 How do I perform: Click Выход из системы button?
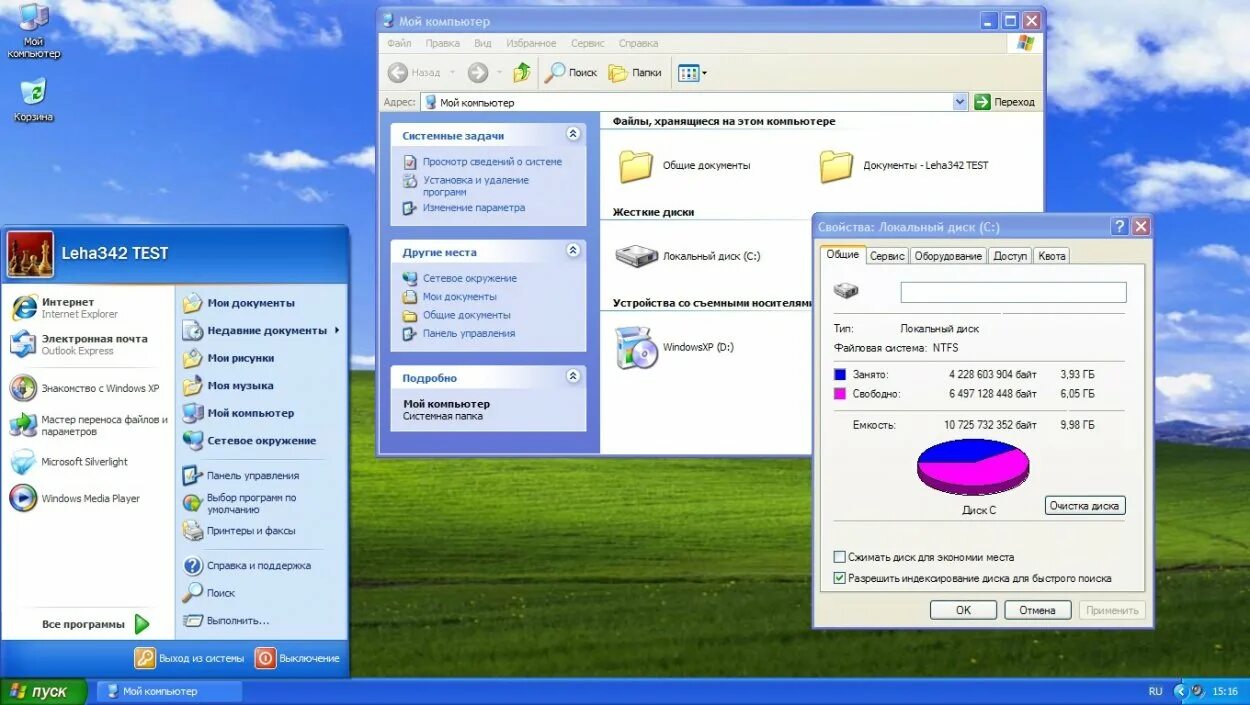pyautogui.click(x=190, y=658)
